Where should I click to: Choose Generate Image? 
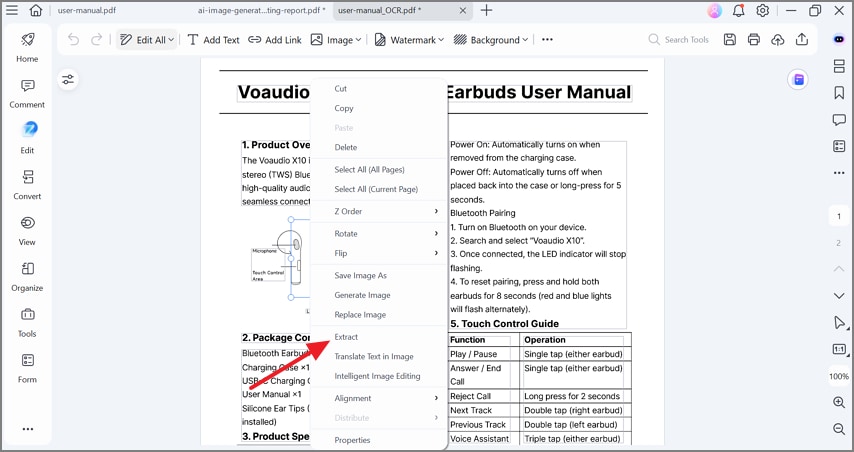[379, 295]
